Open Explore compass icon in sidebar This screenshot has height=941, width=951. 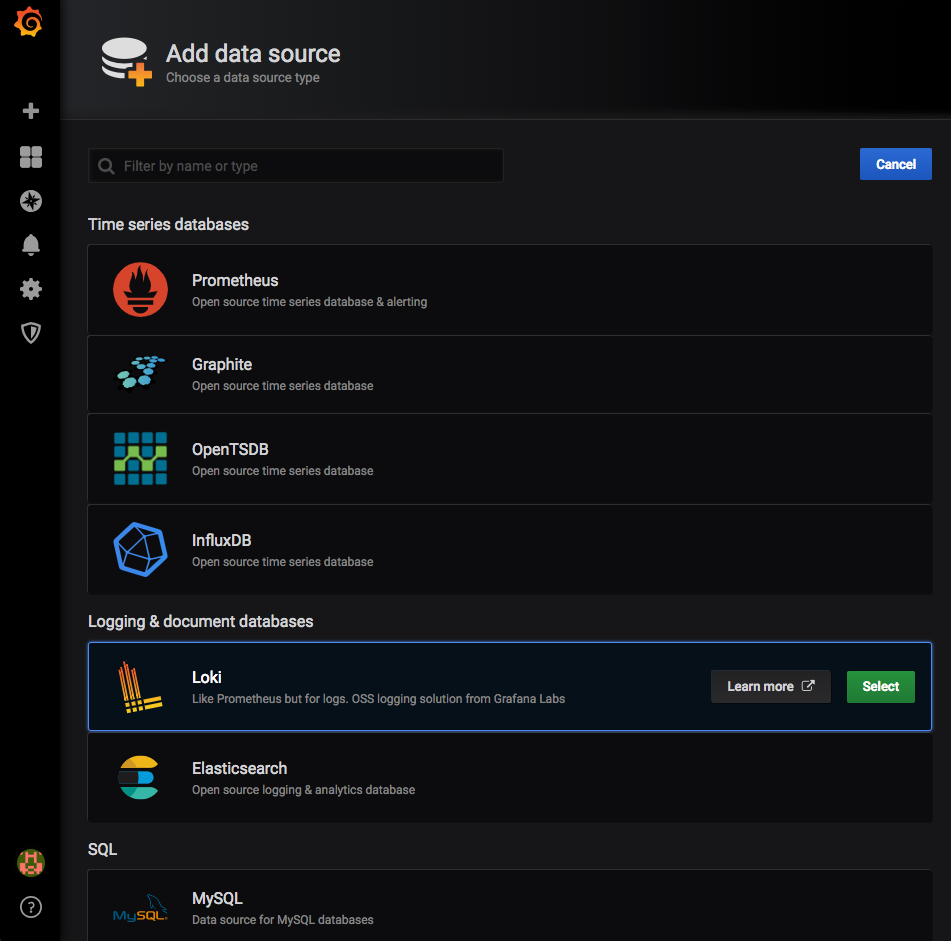30,201
